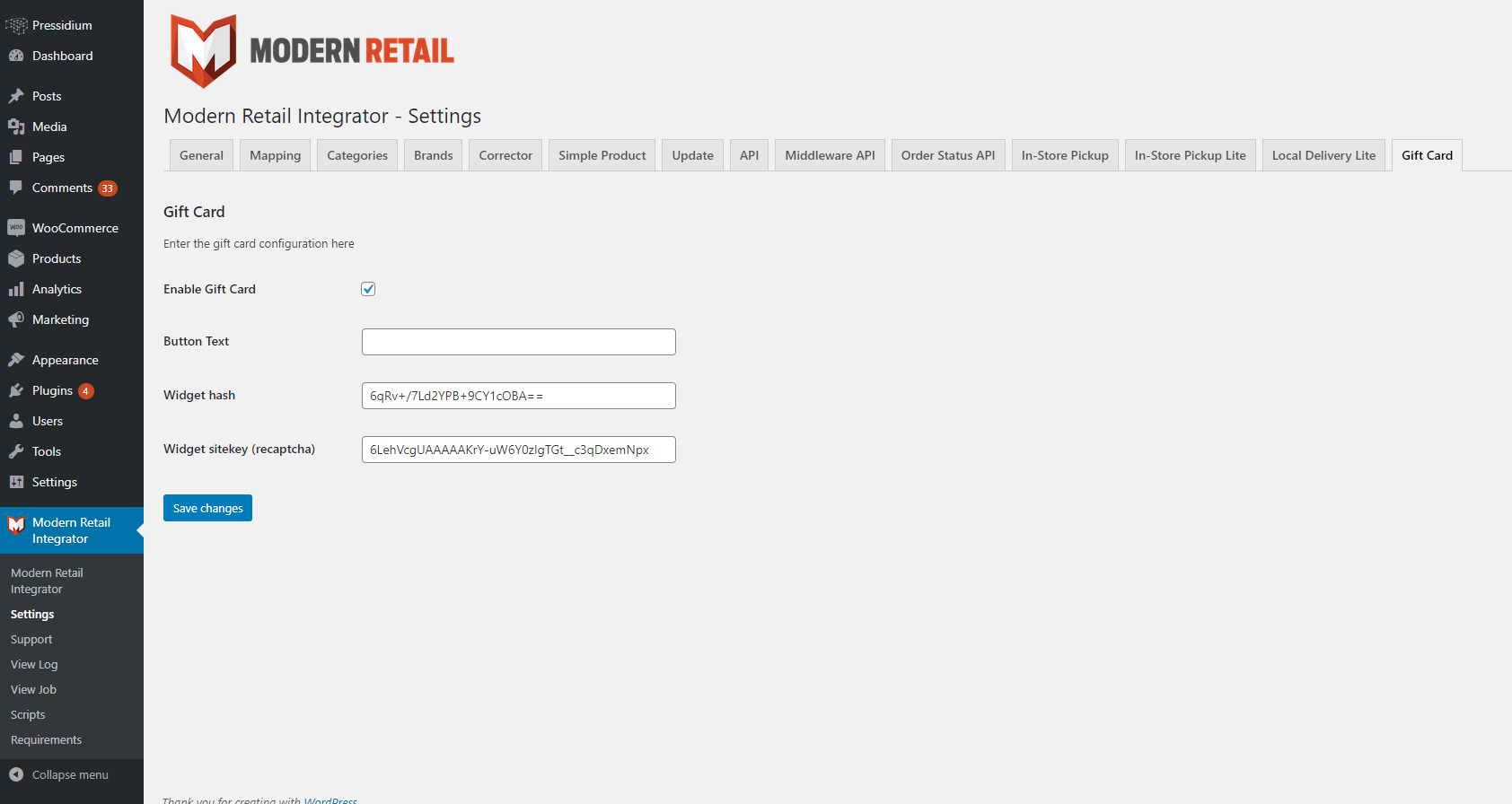Screen dimensions: 1512x804
Task: Click the Modern Retail header logo
Action: point(312,50)
